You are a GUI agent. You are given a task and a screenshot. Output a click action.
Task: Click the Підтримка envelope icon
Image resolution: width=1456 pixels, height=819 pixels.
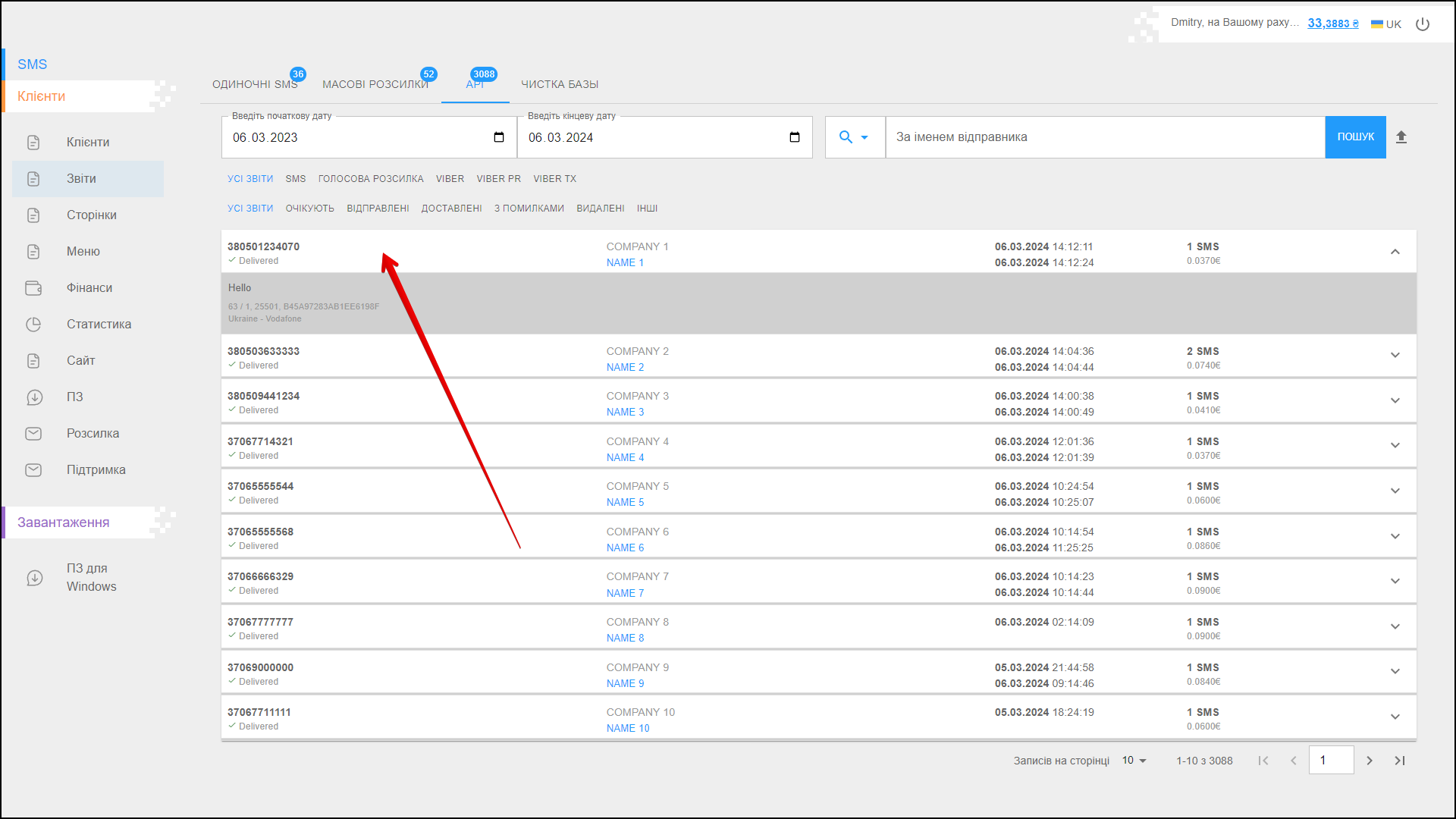(33, 470)
